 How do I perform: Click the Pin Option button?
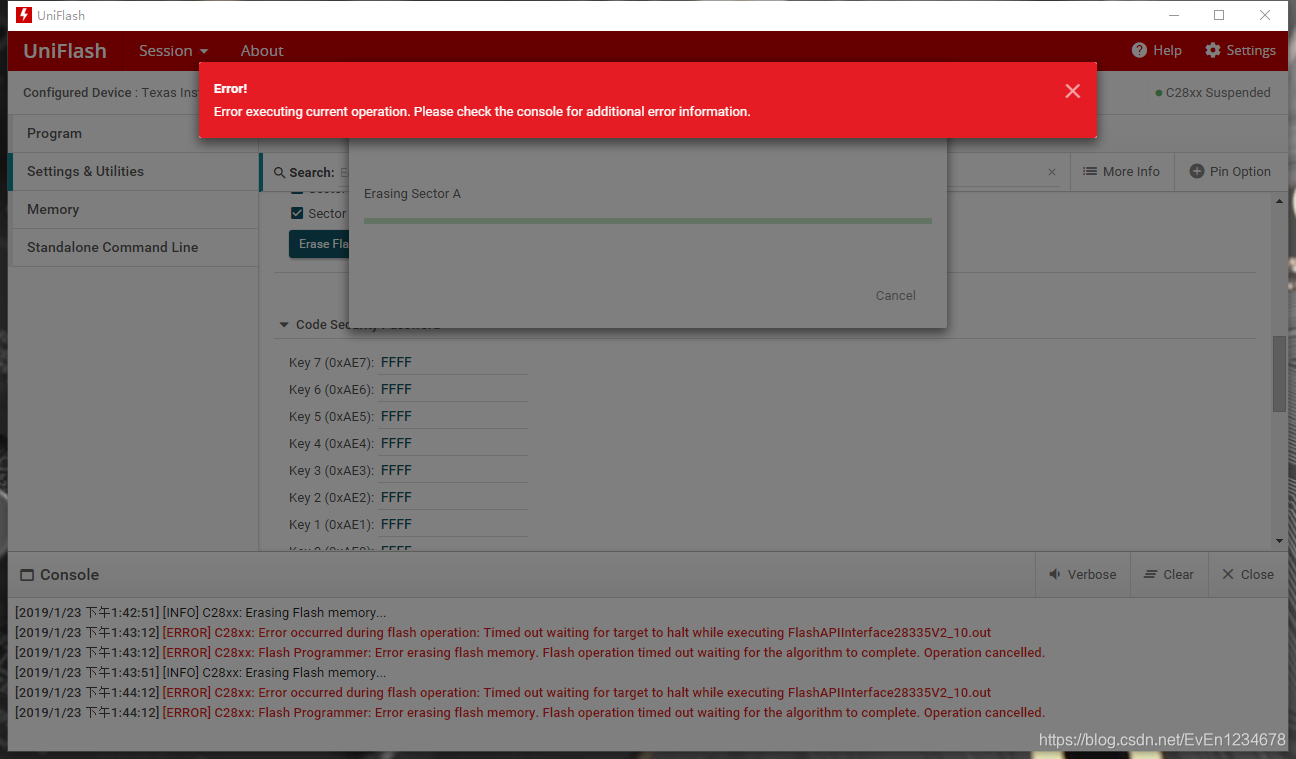pyautogui.click(x=1230, y=171)
